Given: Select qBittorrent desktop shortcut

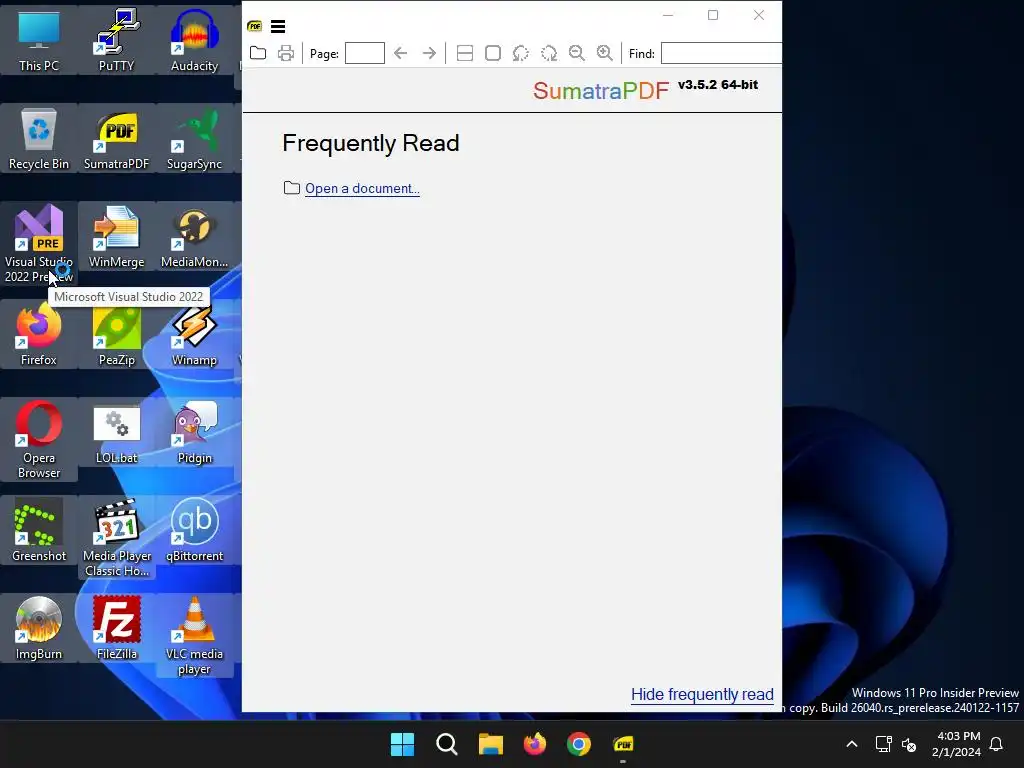Looking at the screenshot, I should click(194, 530).
